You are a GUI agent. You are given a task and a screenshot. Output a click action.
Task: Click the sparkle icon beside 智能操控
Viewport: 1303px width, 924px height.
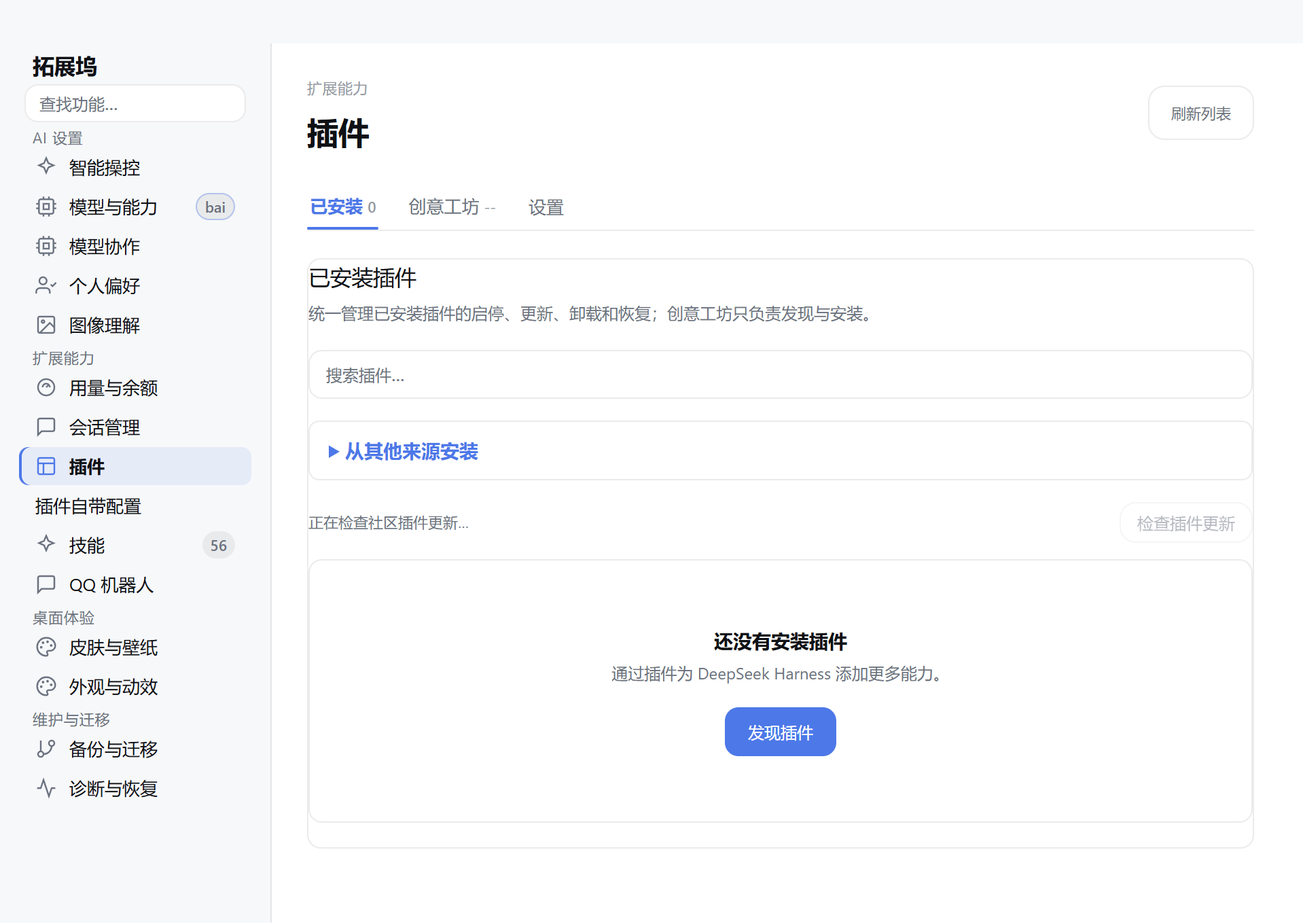pos(46,166)
